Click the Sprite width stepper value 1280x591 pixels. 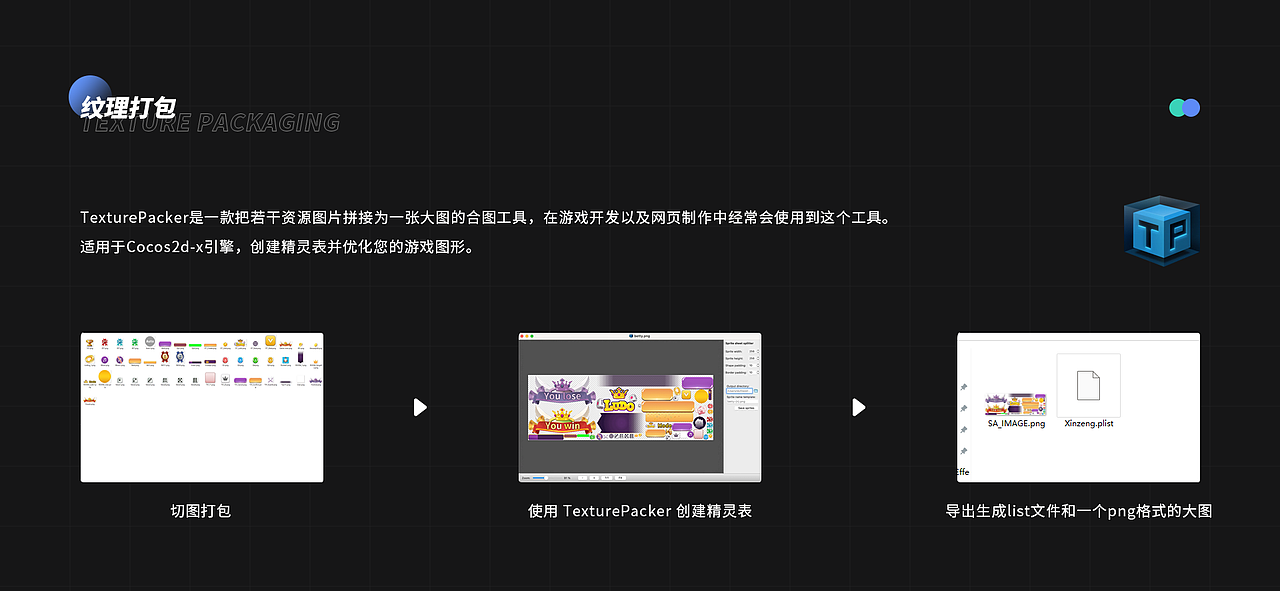click(x=752, y=351)
